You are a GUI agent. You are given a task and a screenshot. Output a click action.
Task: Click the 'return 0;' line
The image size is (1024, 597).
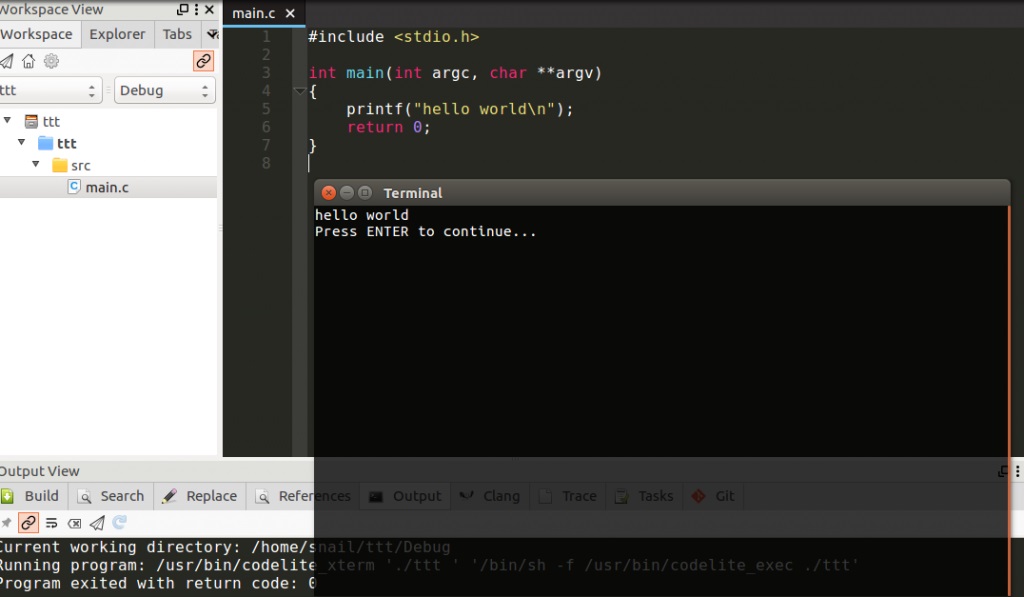point(388,127)
